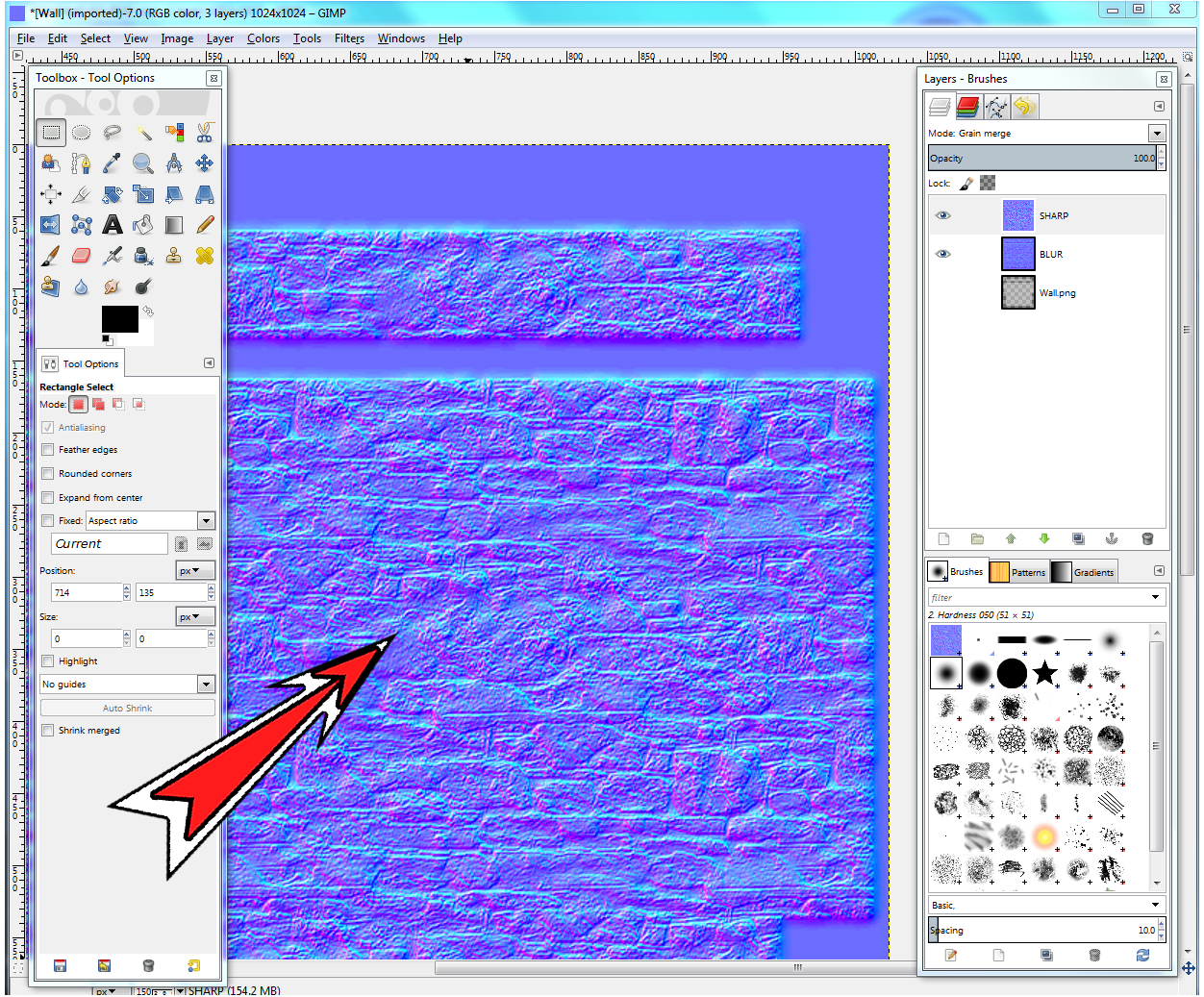Hide the SHARP layer

[x=942, y=215]
